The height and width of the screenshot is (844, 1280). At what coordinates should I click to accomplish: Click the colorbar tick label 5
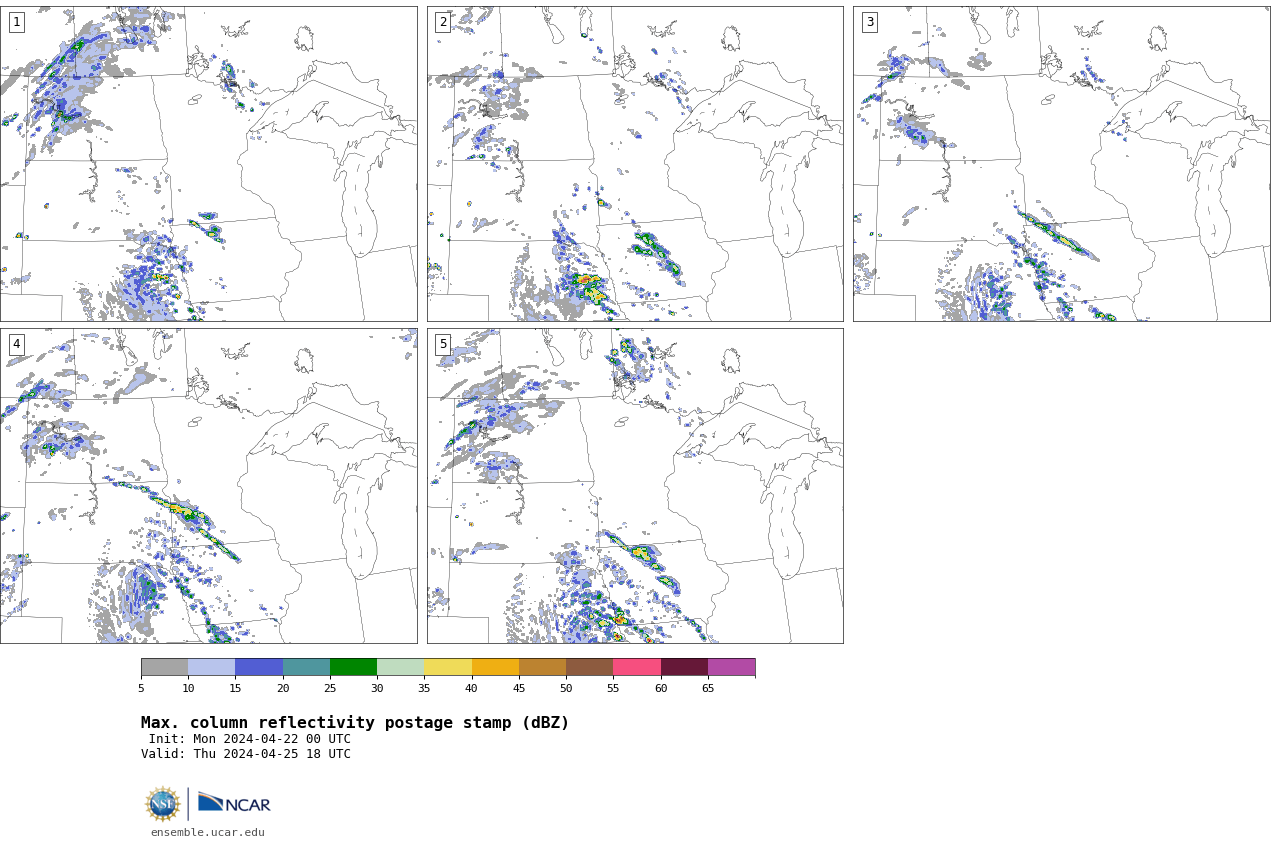coord(141,688)
